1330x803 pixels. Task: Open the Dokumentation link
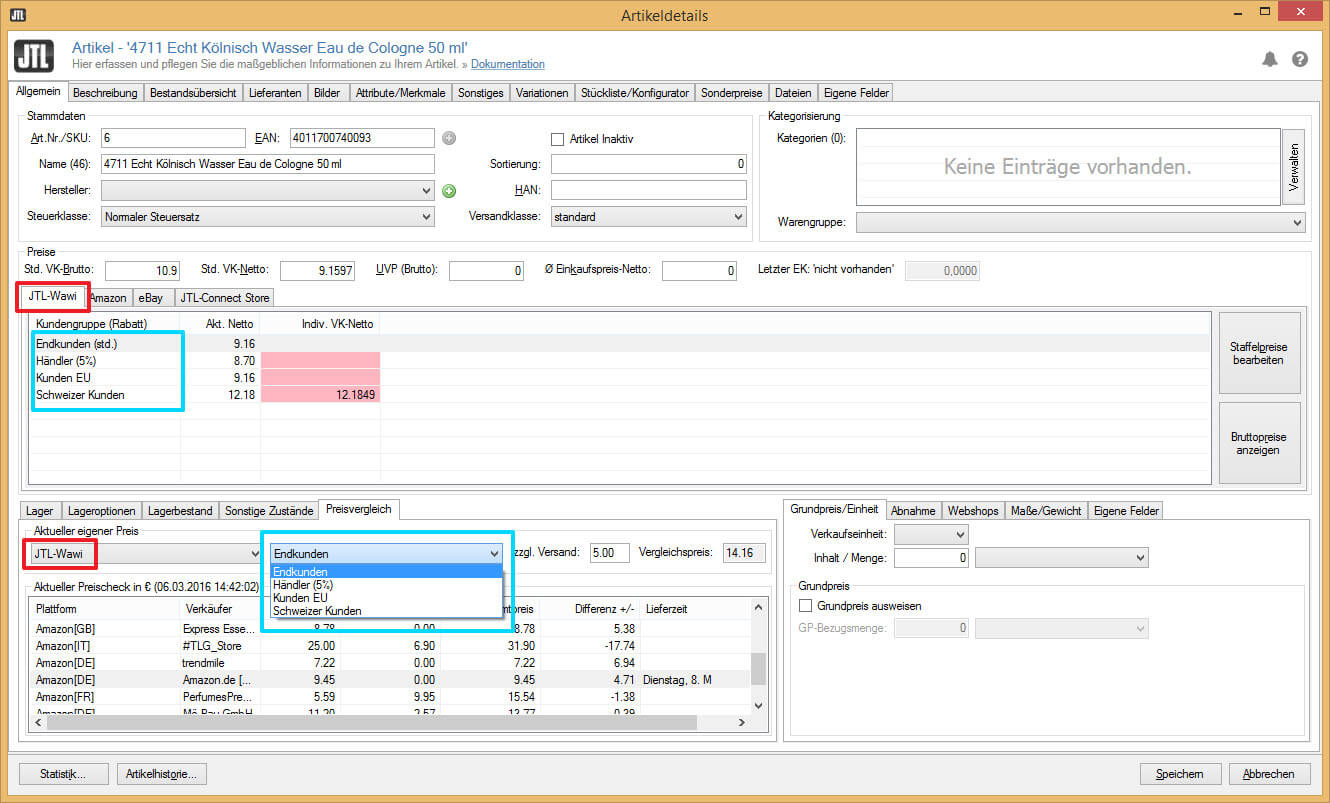click(508, 64)
